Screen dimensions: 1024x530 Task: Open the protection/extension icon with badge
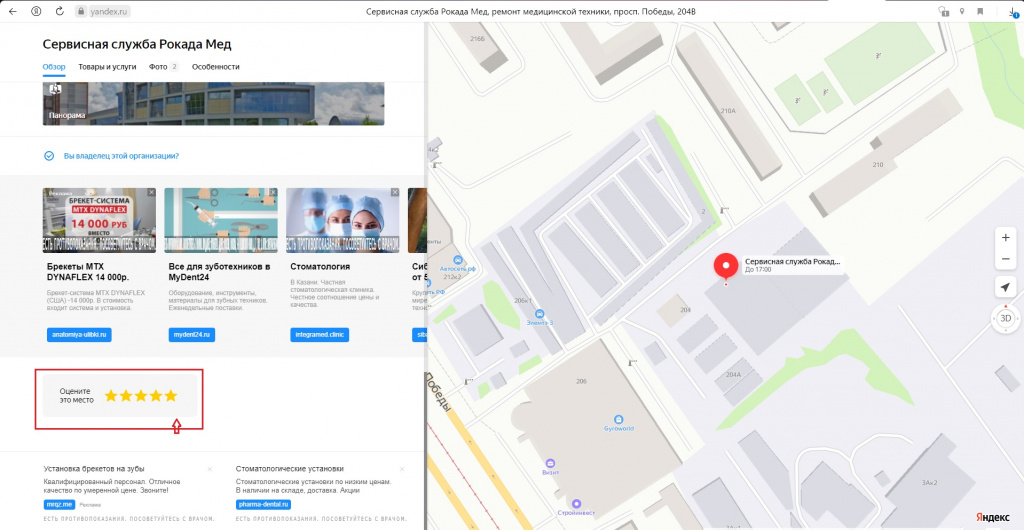pyautogui.click(x=943, y=11)
